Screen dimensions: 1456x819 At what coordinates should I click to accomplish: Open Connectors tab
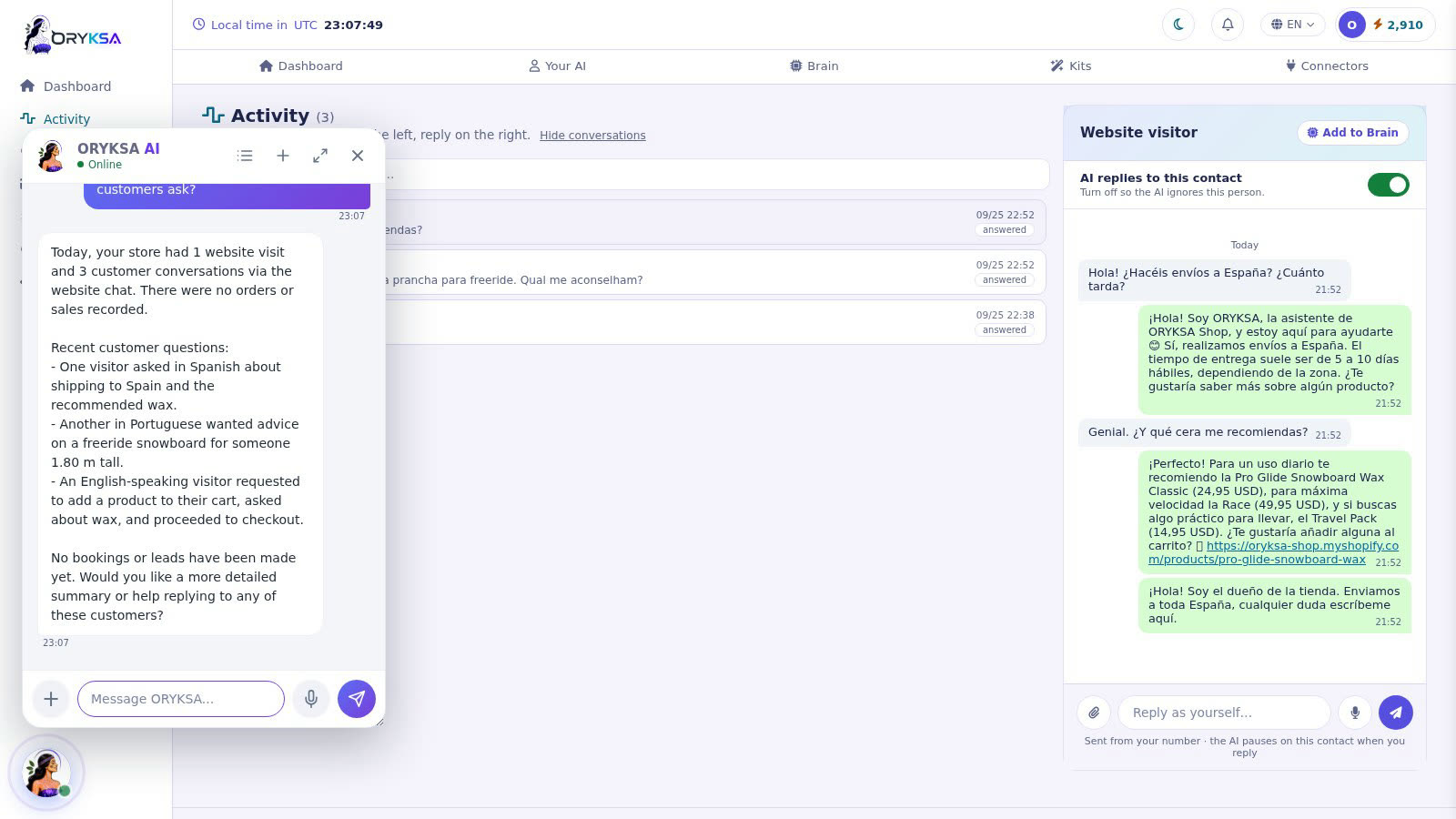click(x=1327, y=66)
